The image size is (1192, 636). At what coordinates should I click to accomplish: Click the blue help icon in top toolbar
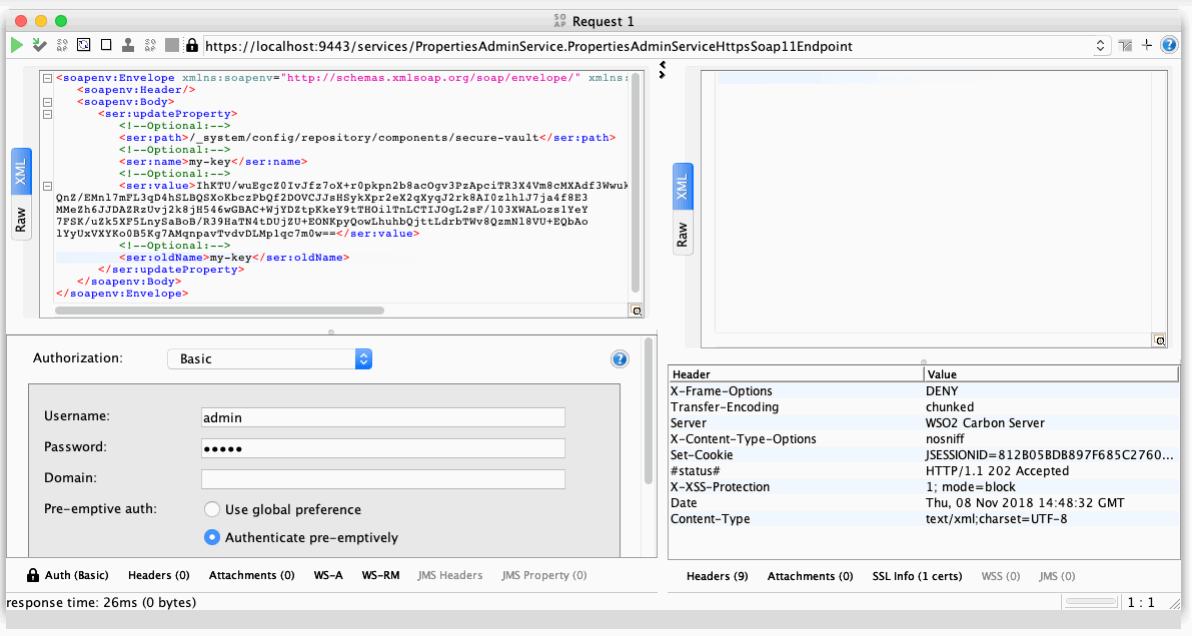click(1168, 45)
